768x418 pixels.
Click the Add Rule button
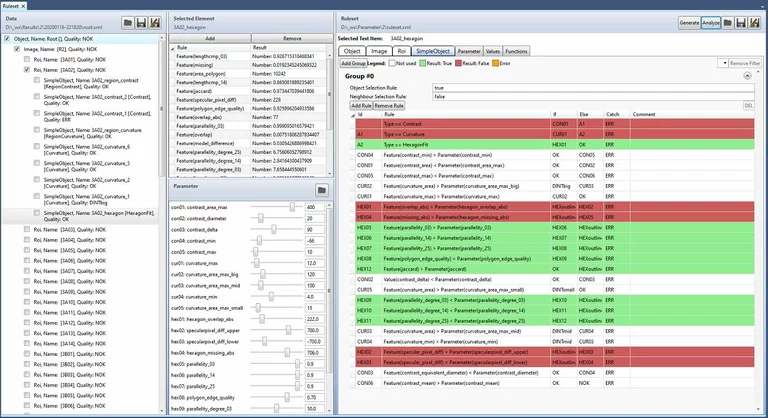(x=361, y=106)
